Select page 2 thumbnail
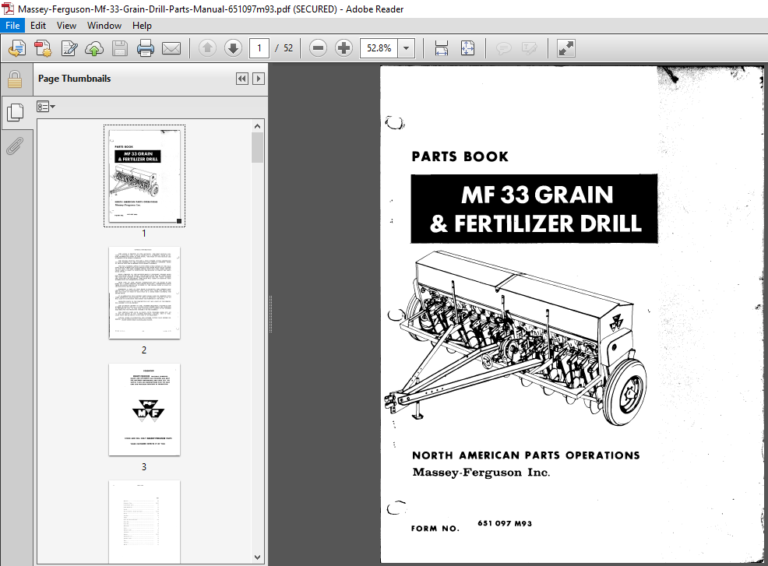768x566 pixels. [144, 293]
